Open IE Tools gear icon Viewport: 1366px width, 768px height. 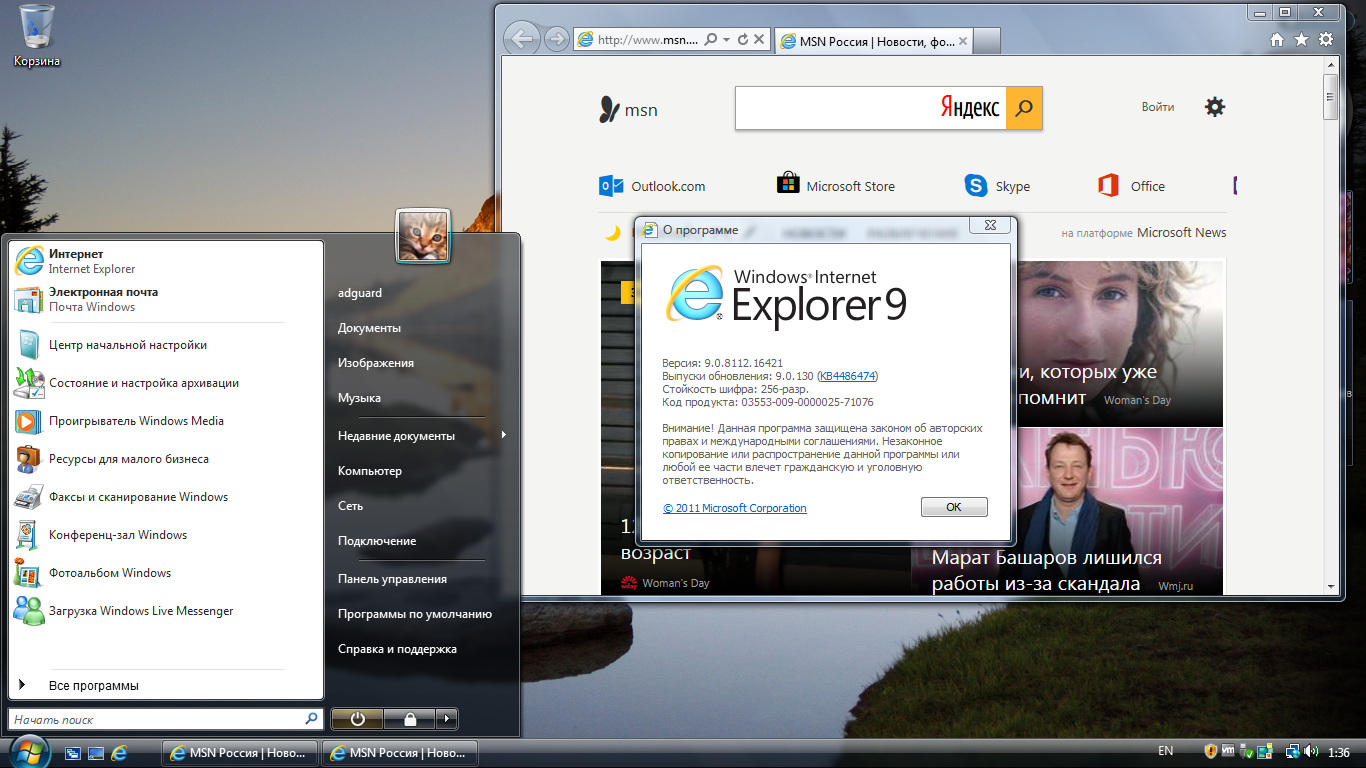click(1326, 40)
